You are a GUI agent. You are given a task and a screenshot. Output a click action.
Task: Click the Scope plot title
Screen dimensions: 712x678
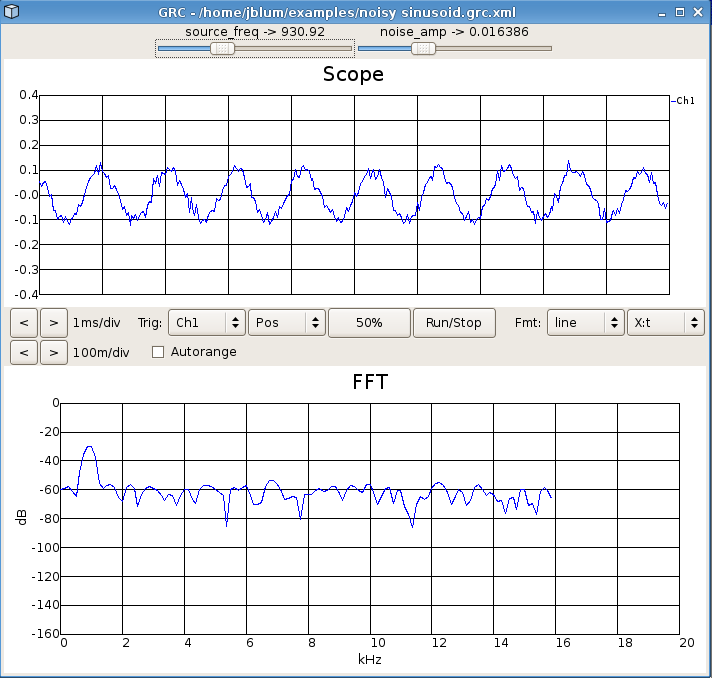tap(353, 74)
